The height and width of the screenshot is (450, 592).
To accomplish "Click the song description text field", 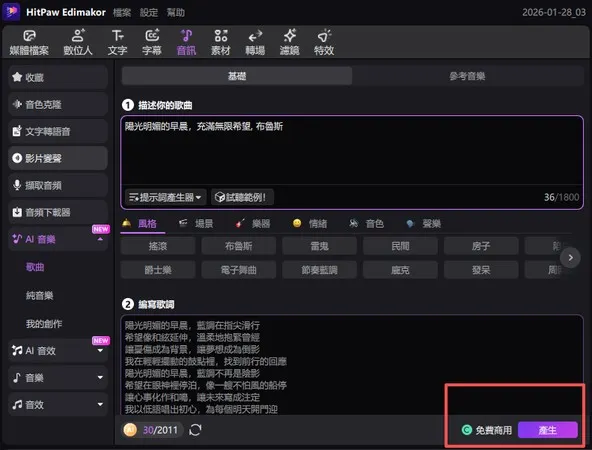I will tap(352, 150).
